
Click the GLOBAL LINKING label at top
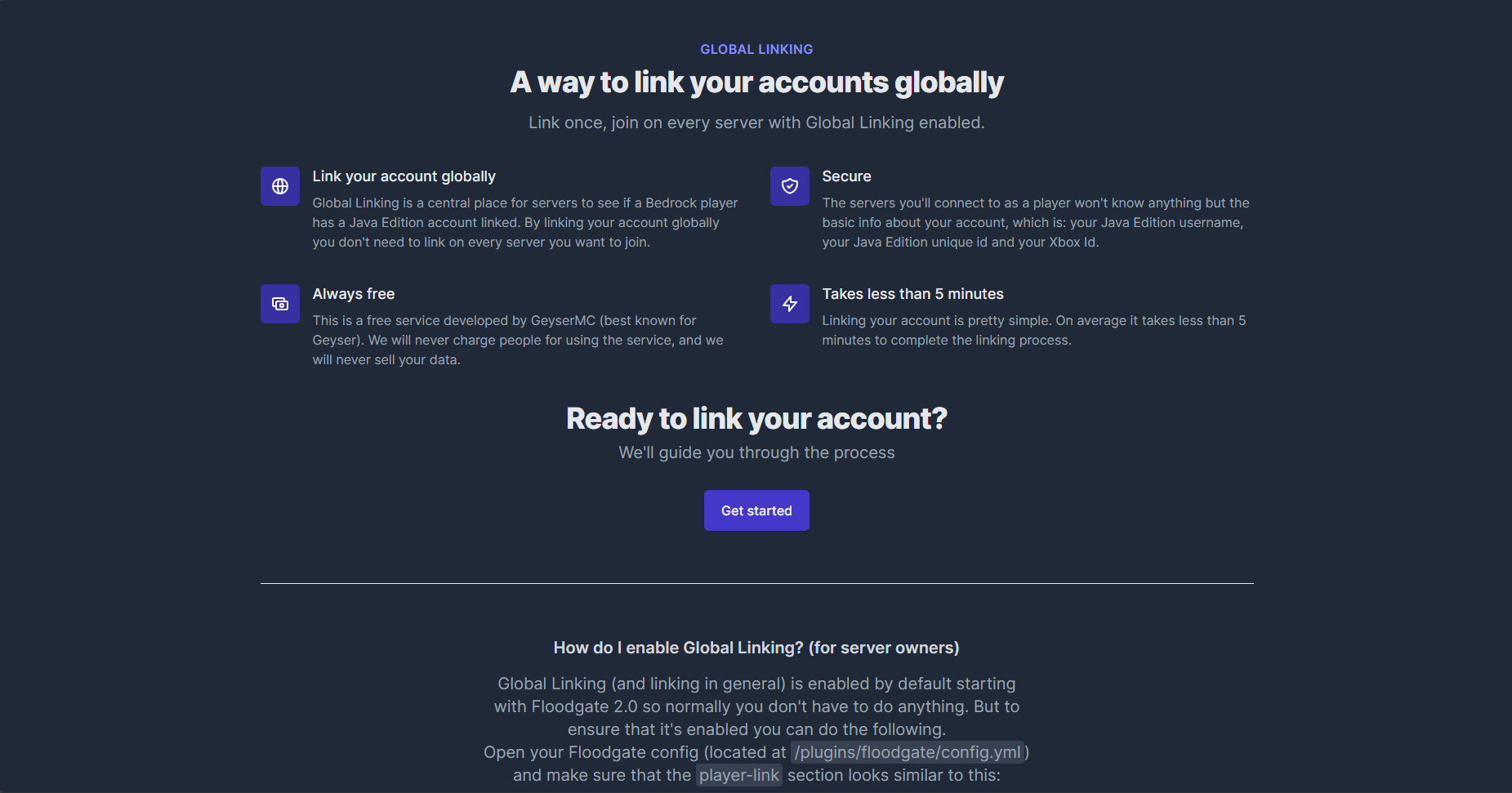756,49
